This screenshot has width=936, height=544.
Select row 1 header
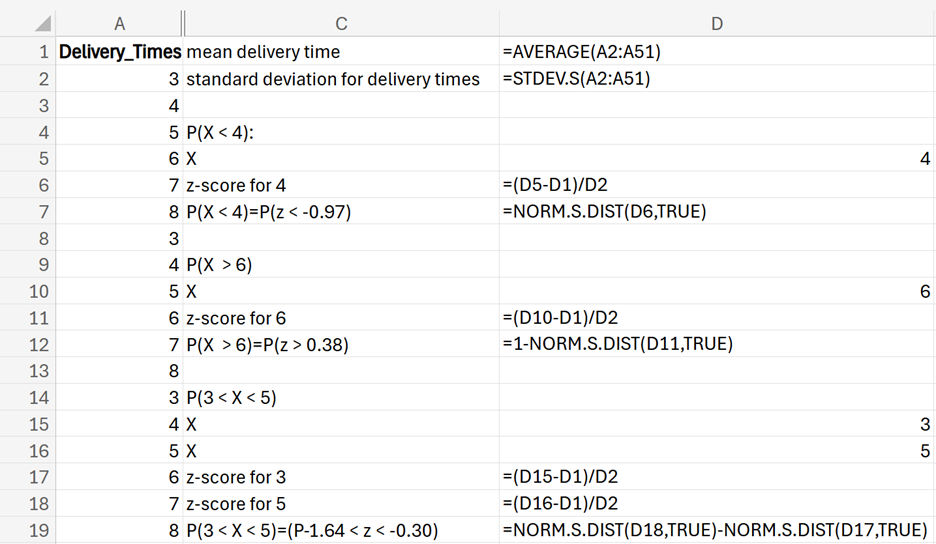point(28,52)
